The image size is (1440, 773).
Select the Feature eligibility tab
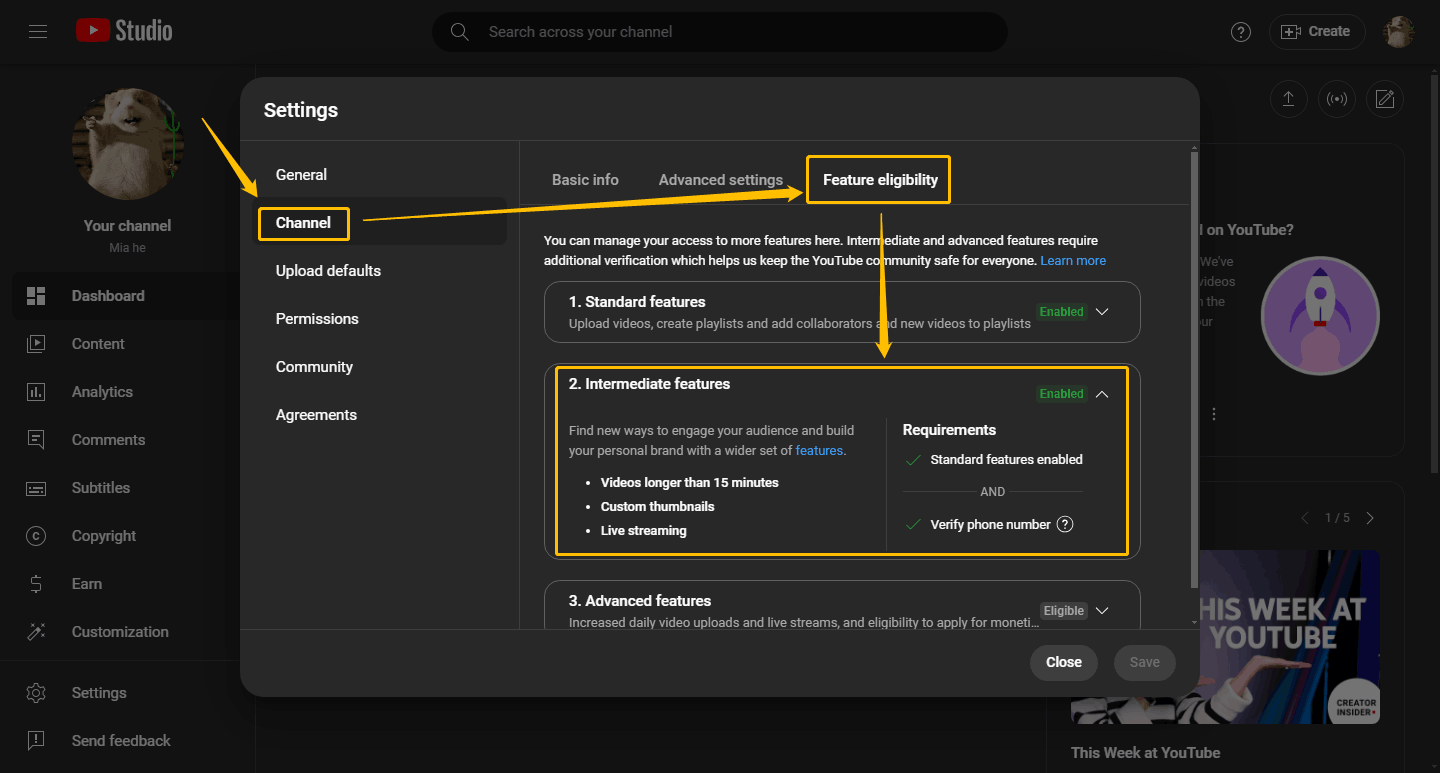coord(880,180)
